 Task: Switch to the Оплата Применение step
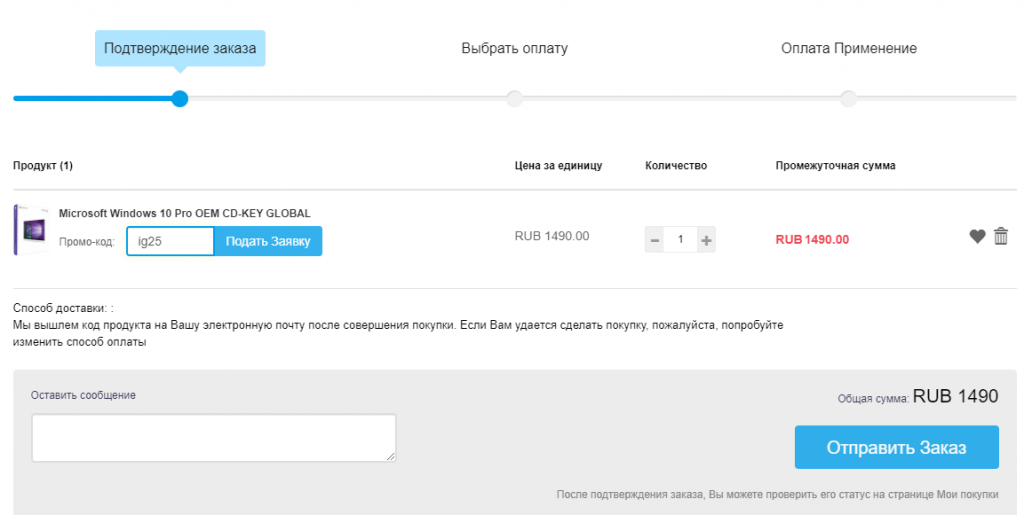coord(848,48)
